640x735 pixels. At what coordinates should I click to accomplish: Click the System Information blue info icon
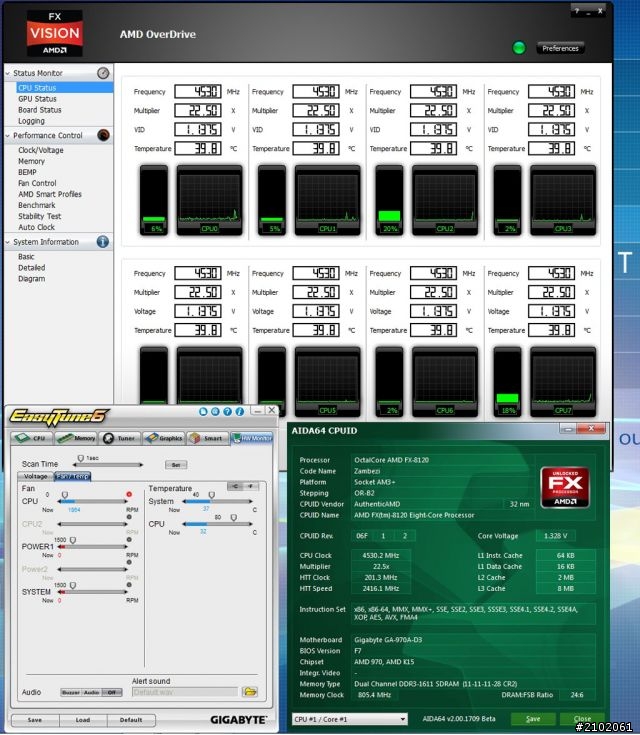pyautogui.click(x=103, y=241)
